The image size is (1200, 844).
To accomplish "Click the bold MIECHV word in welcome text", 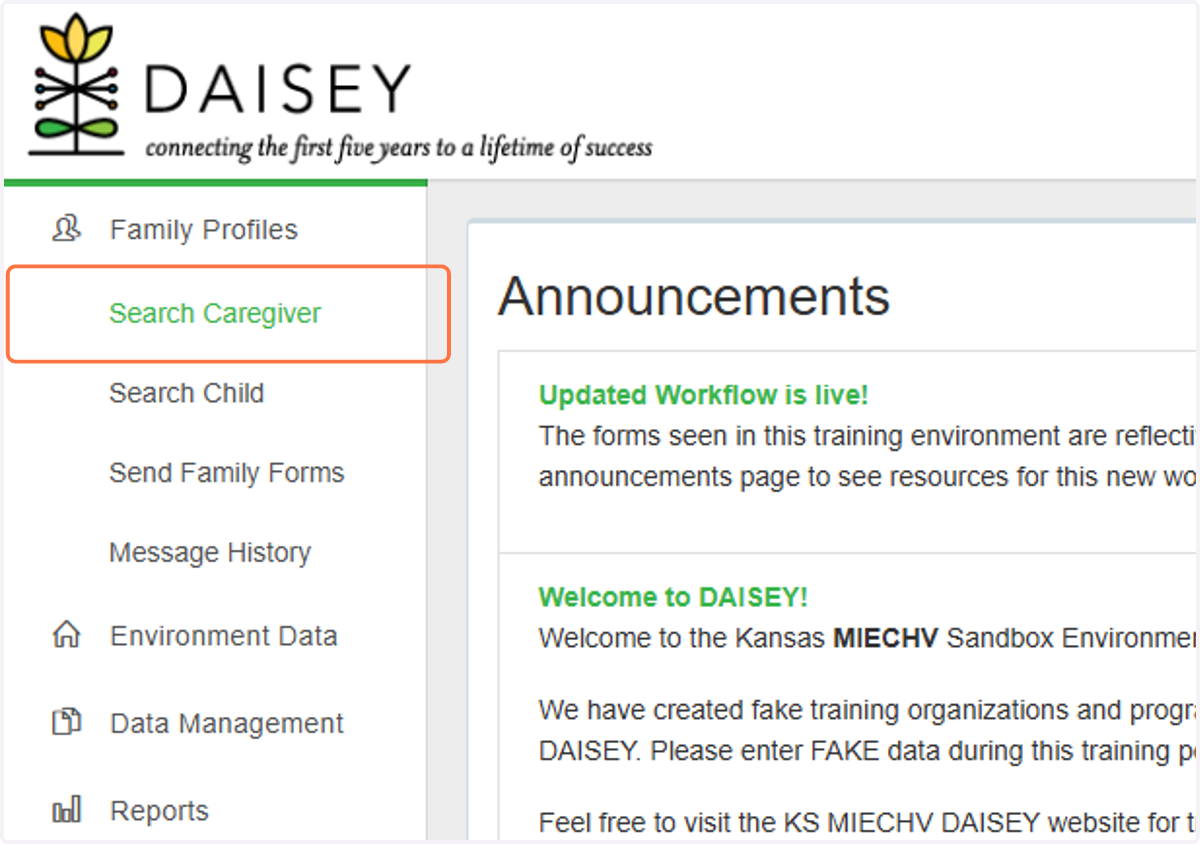I will pyautogui.click(x=885, y=638).
